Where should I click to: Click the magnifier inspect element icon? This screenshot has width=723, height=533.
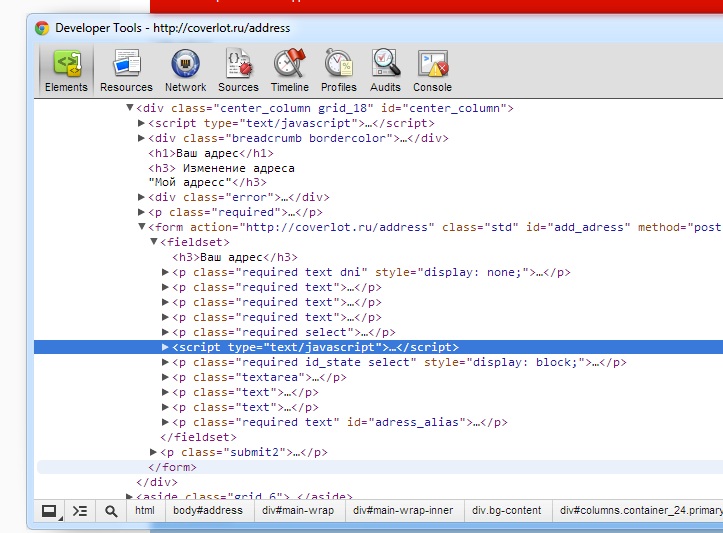coord(110,511)
